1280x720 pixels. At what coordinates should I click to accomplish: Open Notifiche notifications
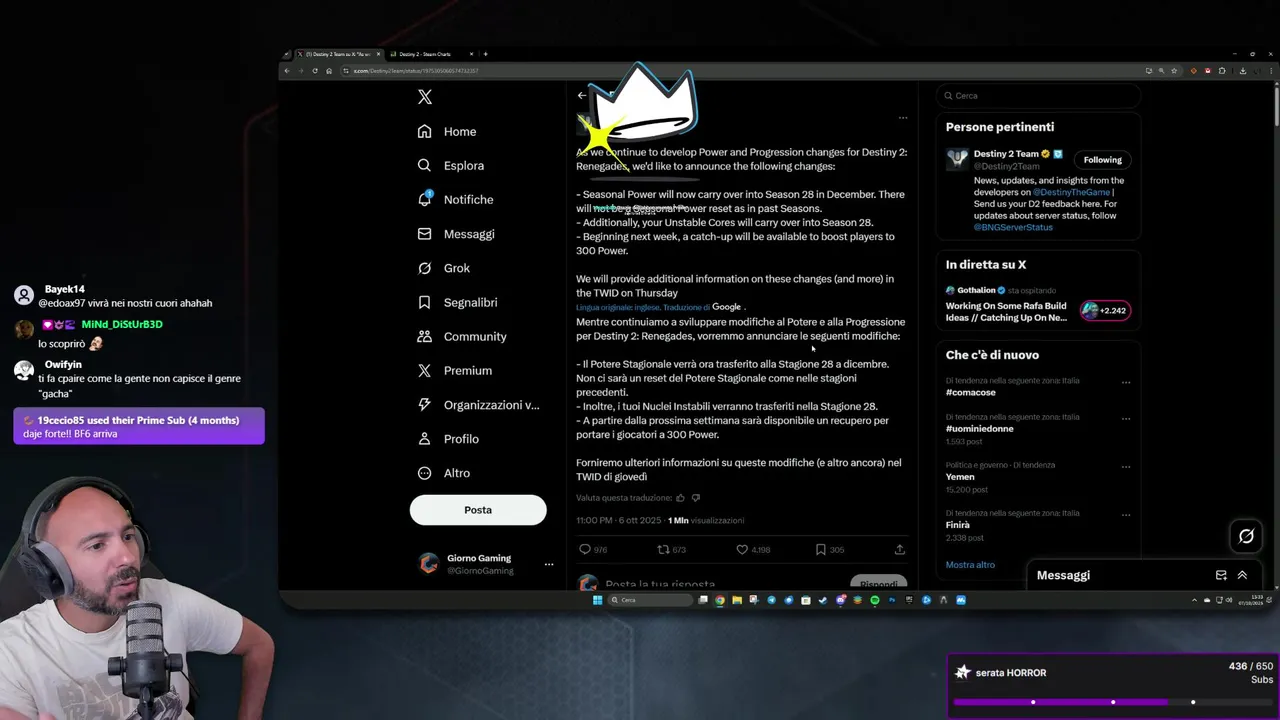pos(455,200)
